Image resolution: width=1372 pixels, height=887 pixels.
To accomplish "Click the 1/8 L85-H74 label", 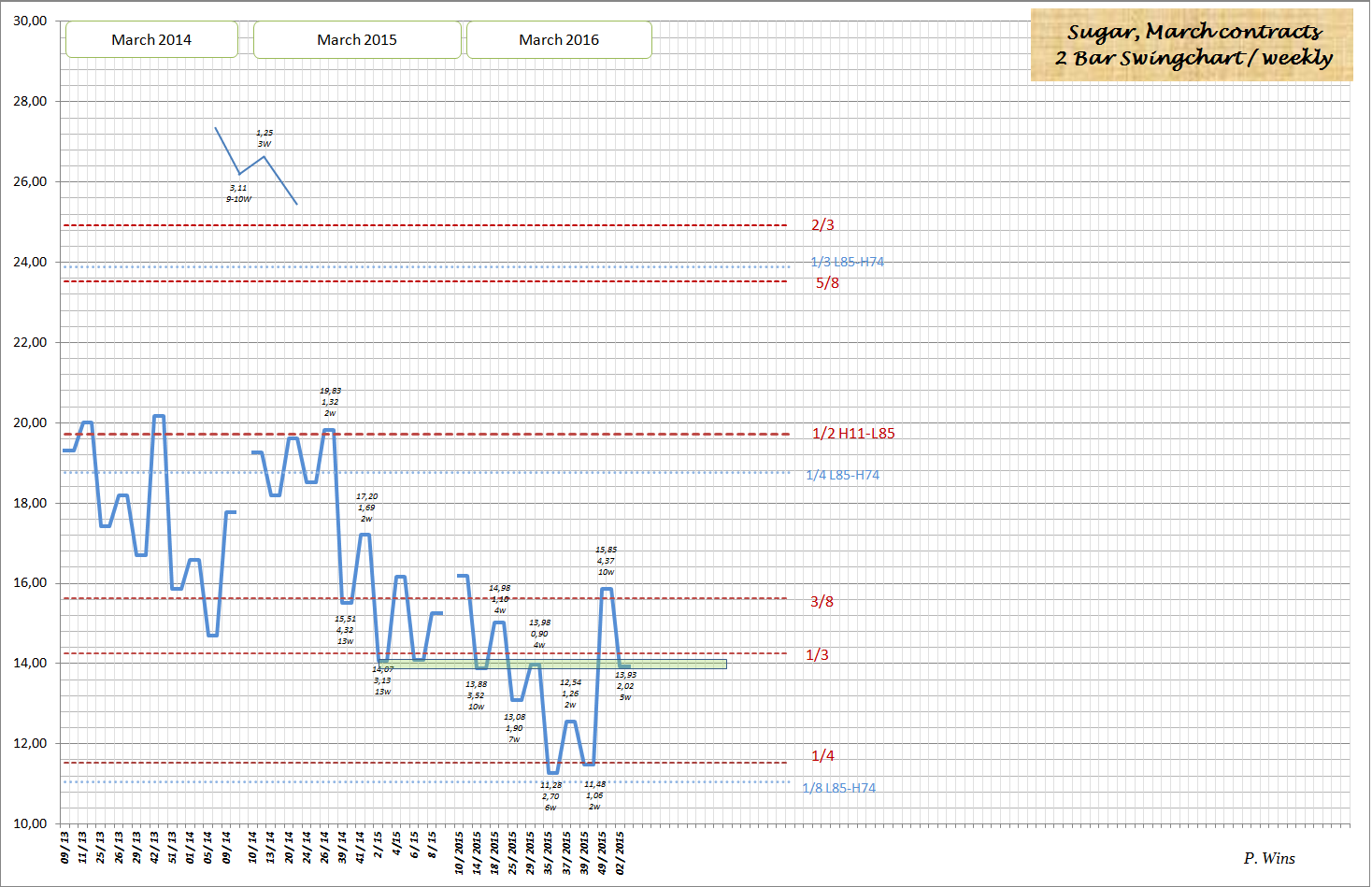I will pos(840,788).
